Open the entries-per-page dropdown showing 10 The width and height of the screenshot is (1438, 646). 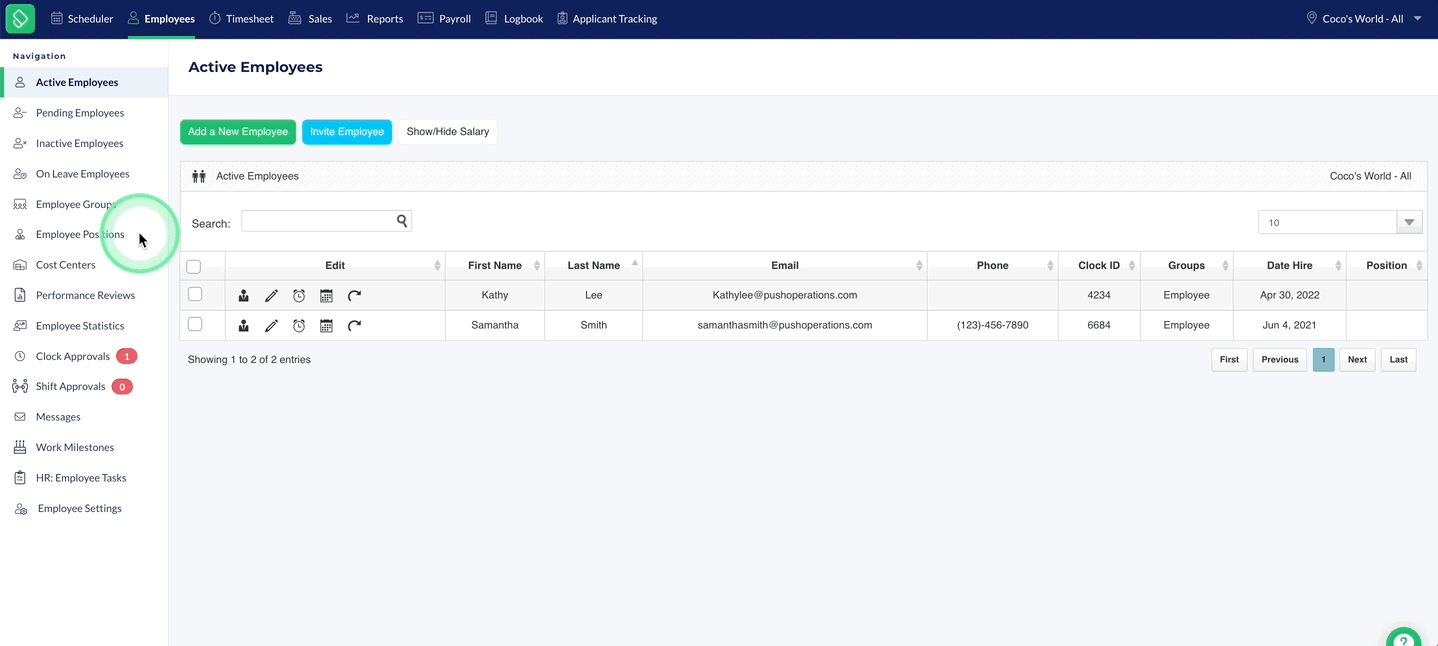1340,222
